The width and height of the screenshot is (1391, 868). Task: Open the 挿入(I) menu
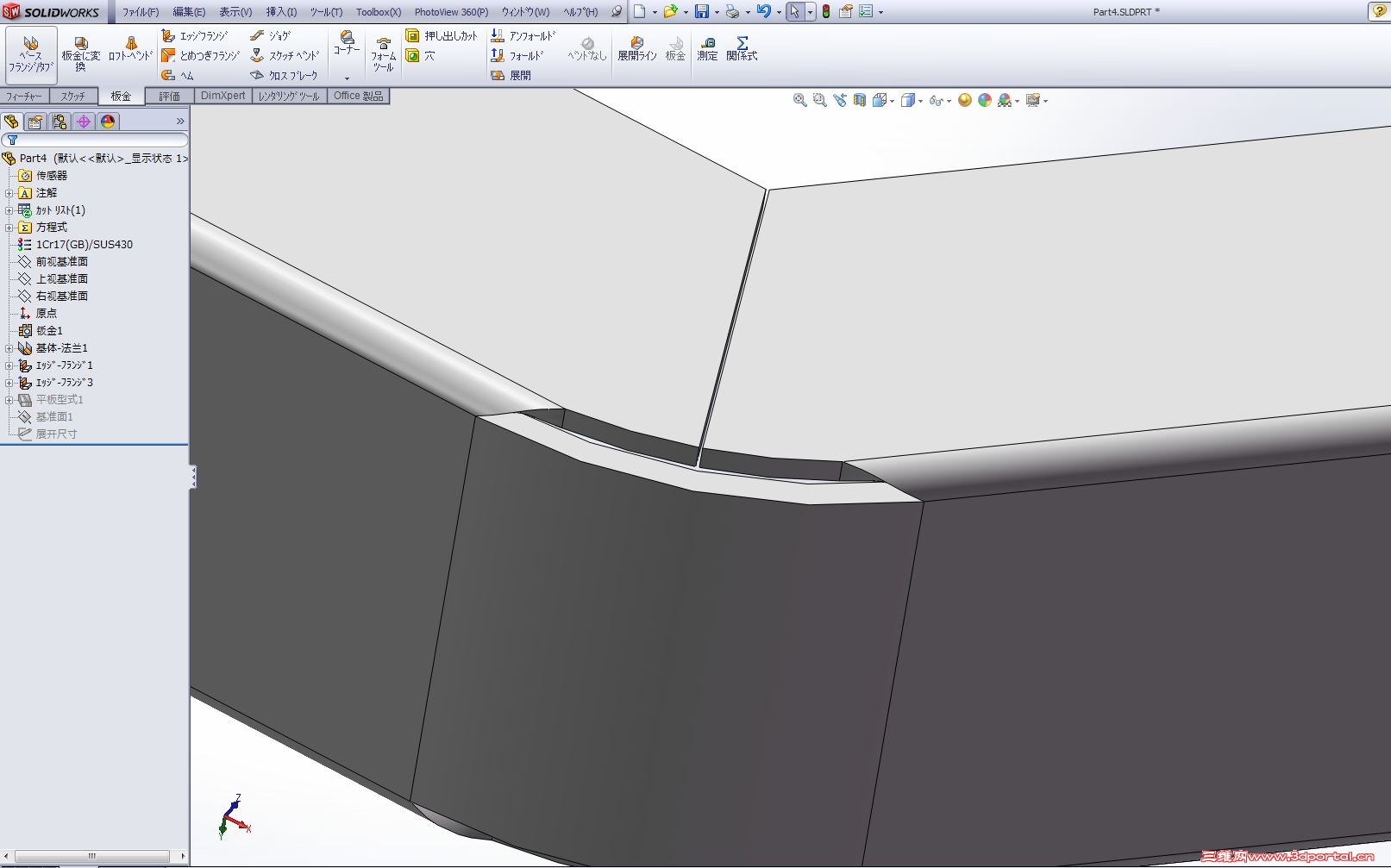click(281, 12)
